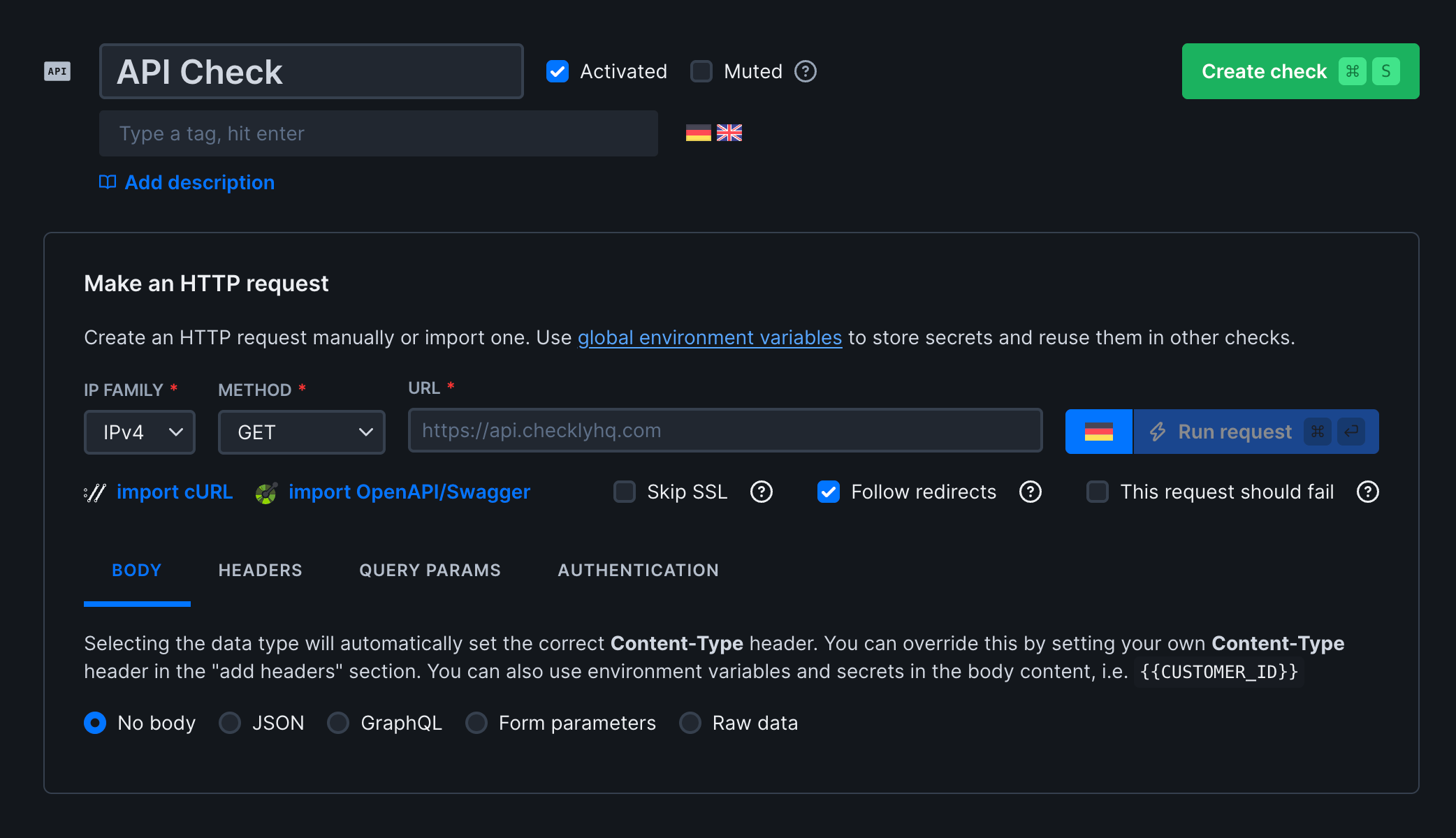Screen dimensions: 1456x838
Task: Open Skip SSL help icon
Action: point(762,492)
